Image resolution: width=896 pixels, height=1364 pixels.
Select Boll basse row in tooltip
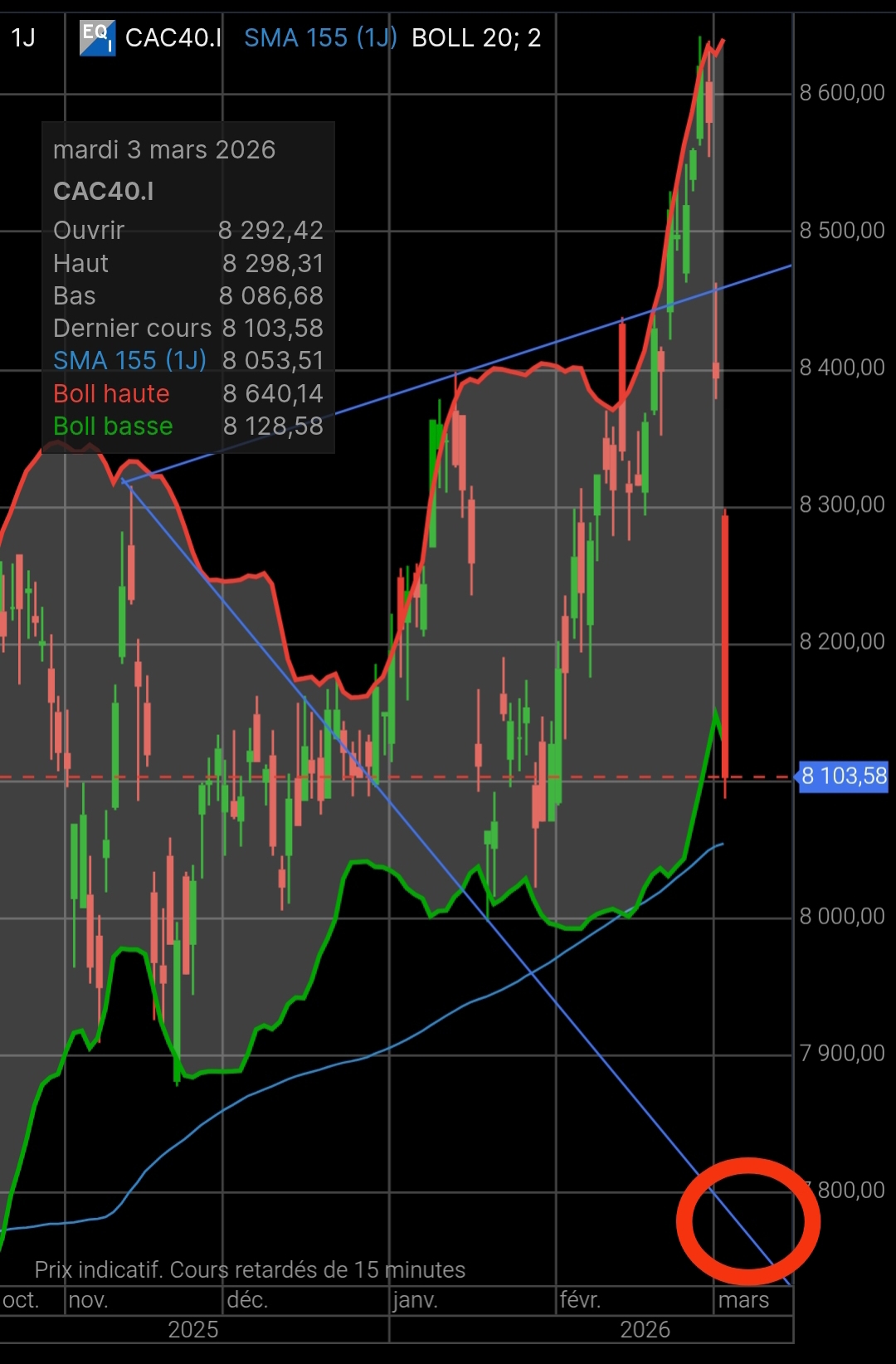coord(188,426)
